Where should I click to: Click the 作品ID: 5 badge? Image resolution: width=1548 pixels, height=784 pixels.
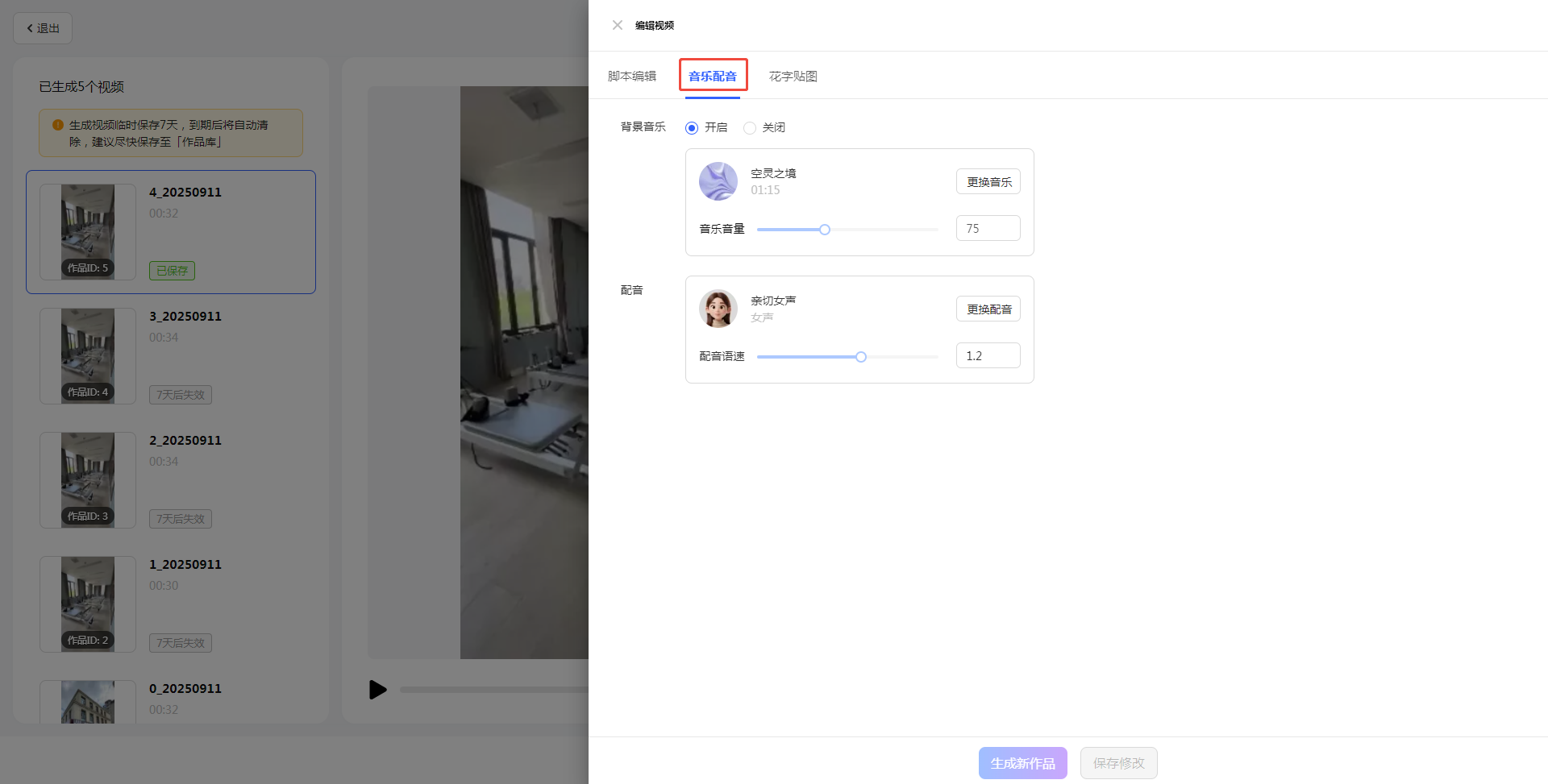click(87, 268)
